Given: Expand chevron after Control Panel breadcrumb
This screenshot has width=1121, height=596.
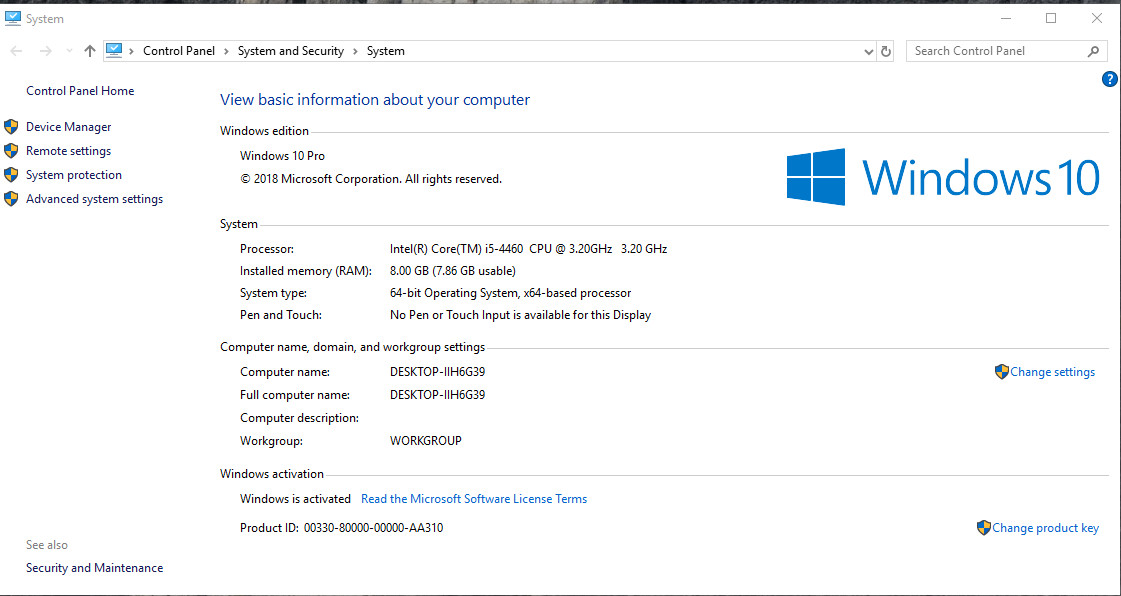Looking at the screenshot, I should (226, 51).
